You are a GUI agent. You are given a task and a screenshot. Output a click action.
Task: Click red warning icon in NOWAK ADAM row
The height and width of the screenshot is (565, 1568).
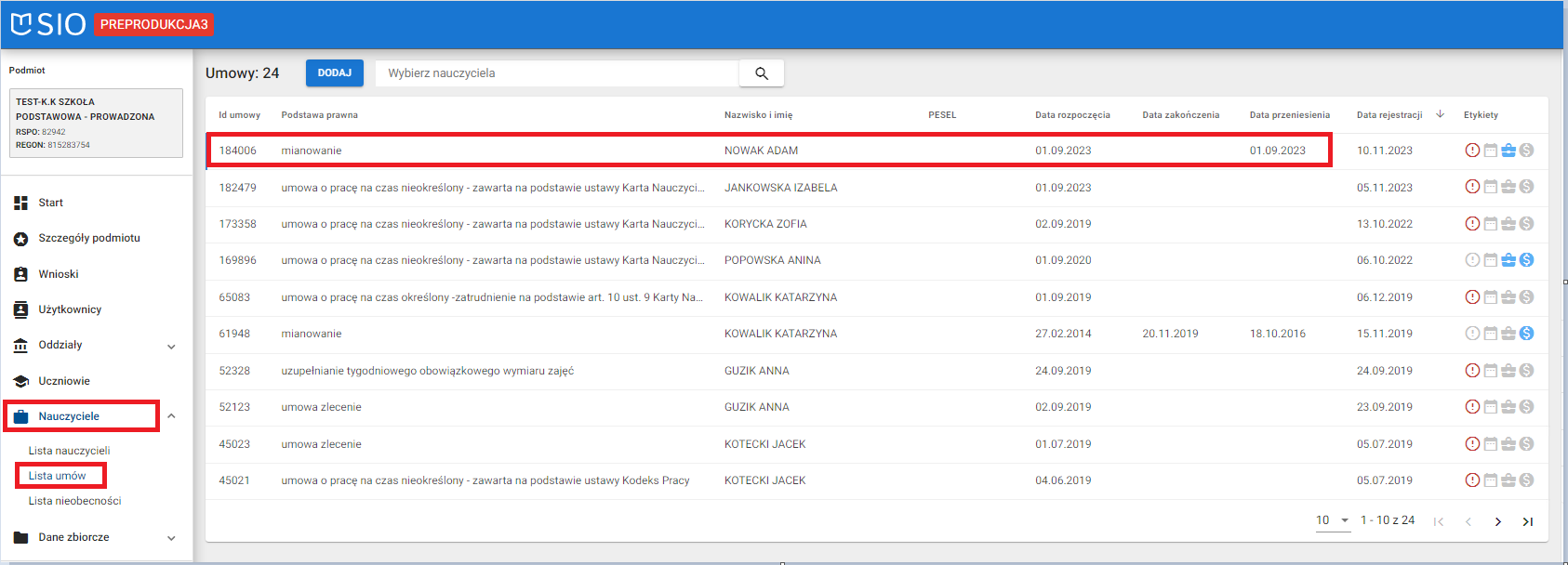(1472, 151)
